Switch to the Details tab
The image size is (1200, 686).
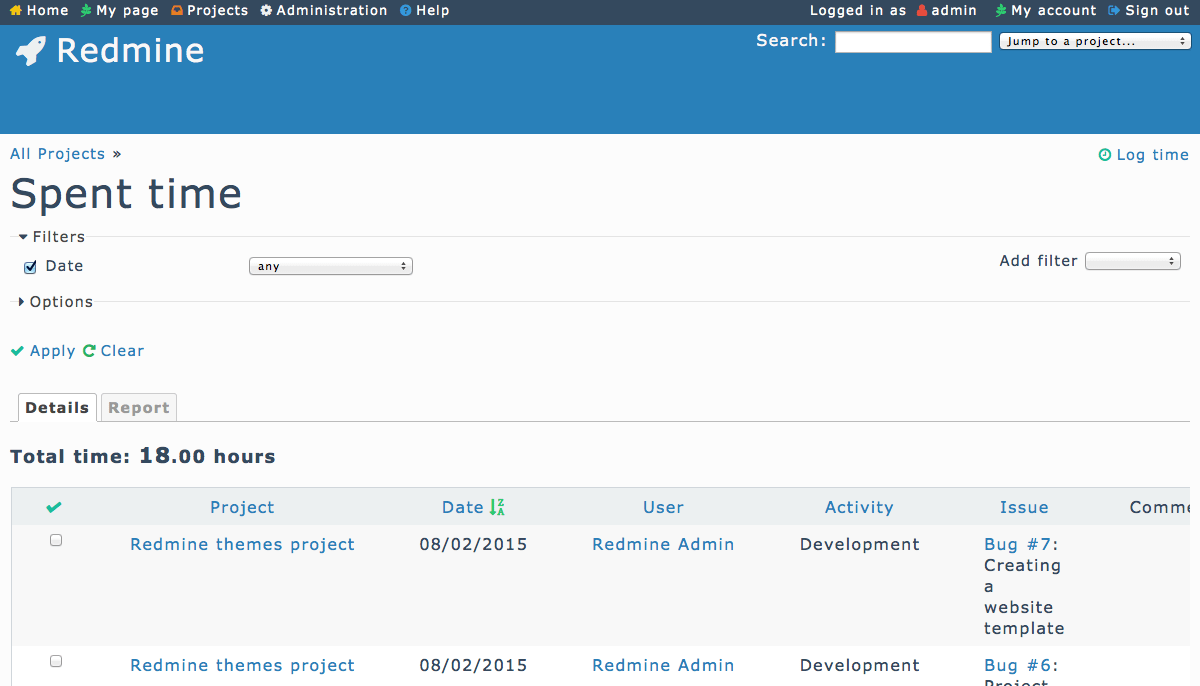coord(57,408)
